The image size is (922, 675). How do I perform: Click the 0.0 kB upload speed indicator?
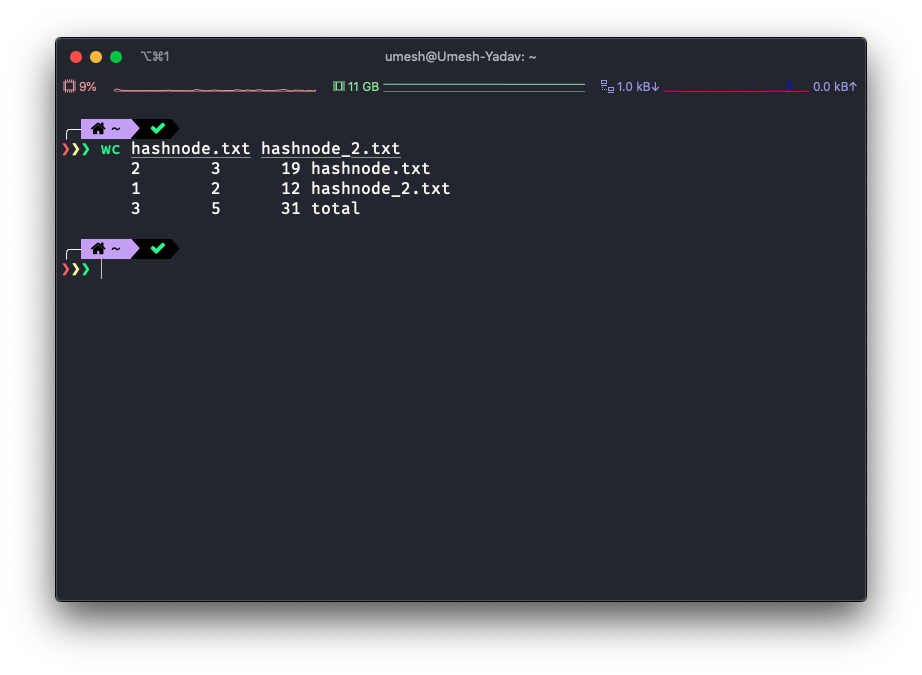pos(834,87)
